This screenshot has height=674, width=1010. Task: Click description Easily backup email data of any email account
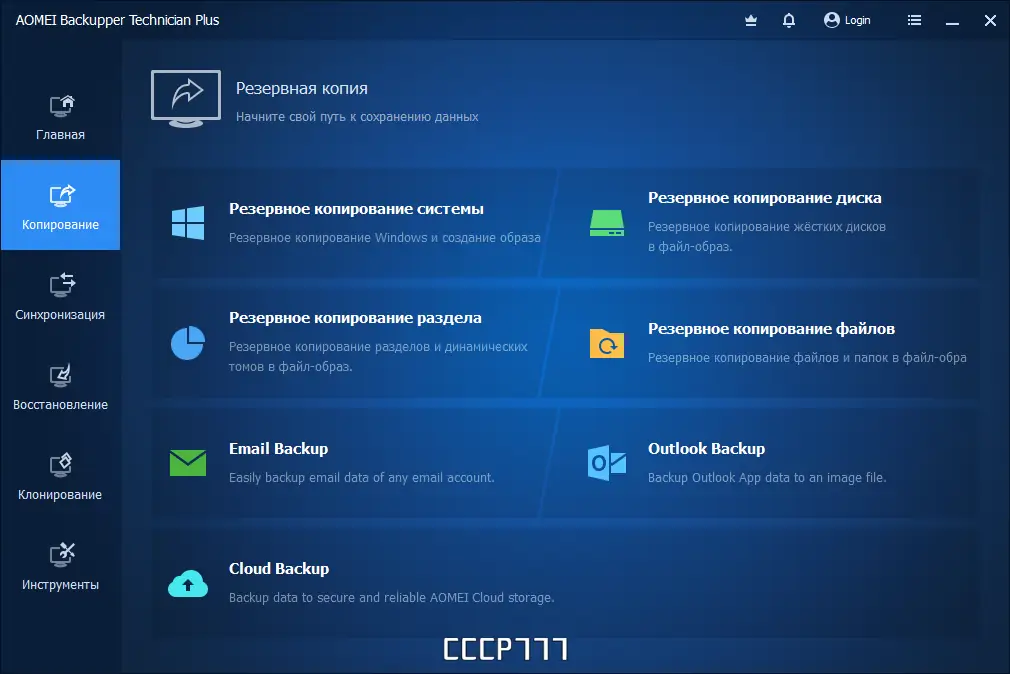[x=361, y=477]
